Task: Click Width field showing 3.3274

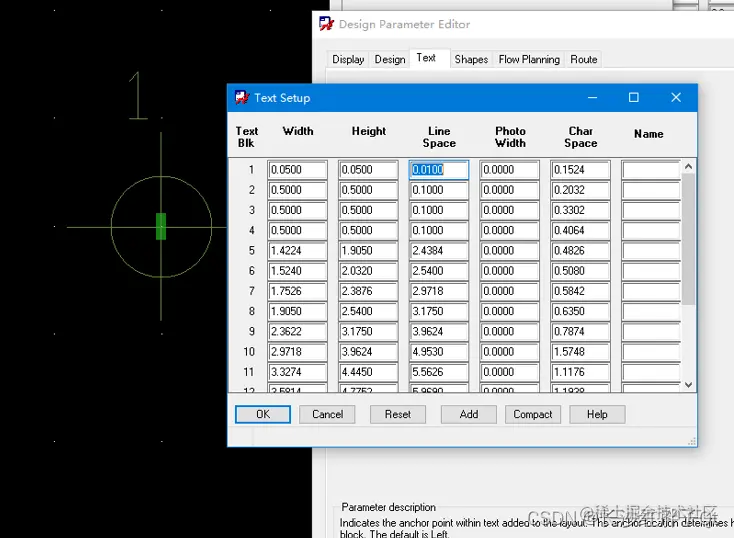Action: pyautogui.click(x=298, y=372)
